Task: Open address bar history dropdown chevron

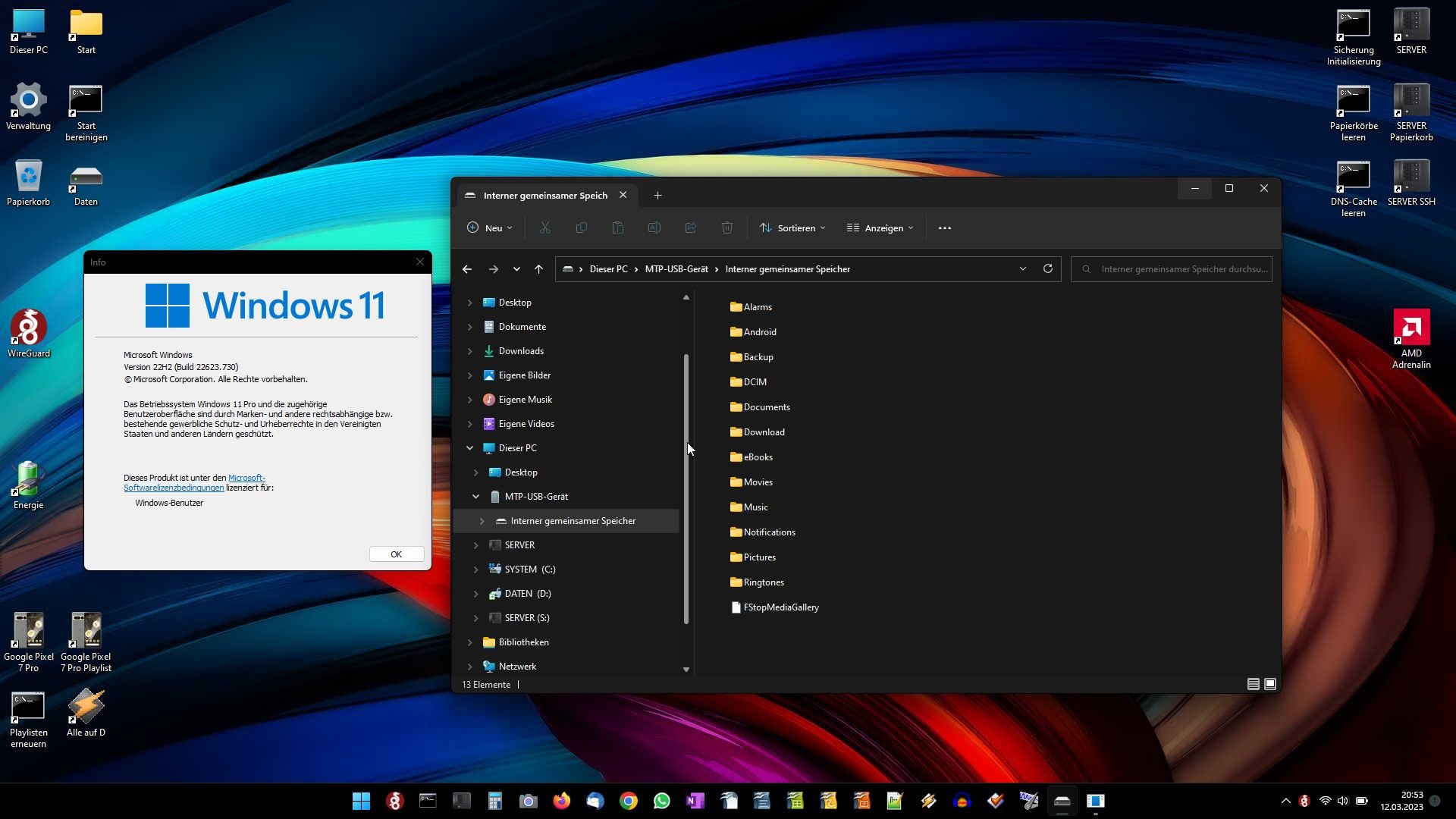Action: point(1022,268)
